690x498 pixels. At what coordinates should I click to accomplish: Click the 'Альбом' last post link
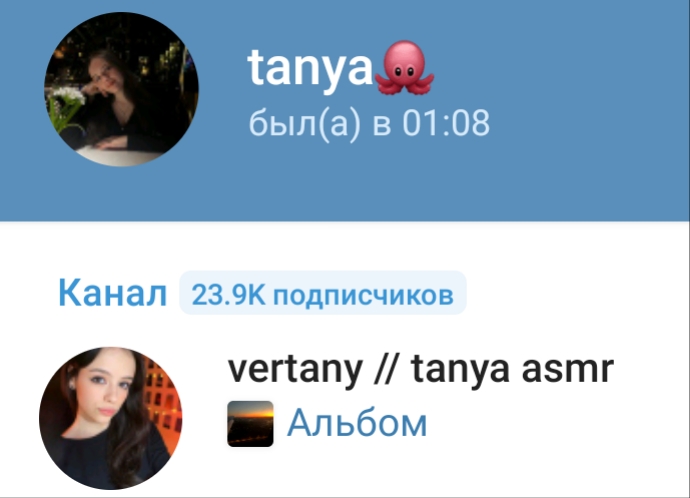pos(357,422)
